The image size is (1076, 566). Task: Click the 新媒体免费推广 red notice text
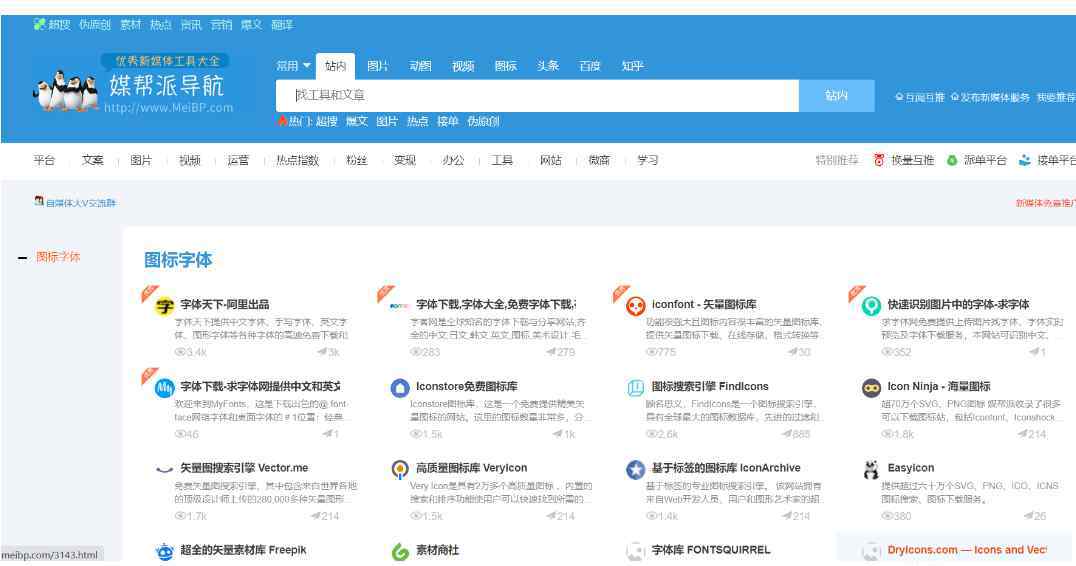pos(1046,203)
